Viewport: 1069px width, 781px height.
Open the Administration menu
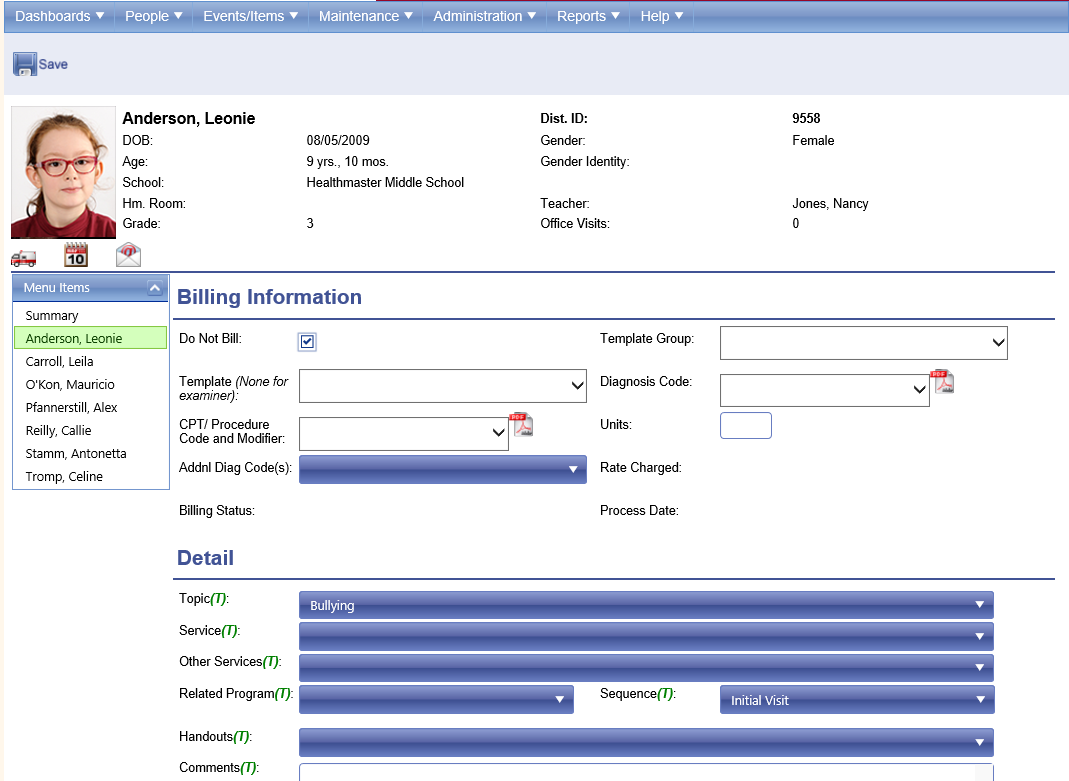tap(484, 16)
